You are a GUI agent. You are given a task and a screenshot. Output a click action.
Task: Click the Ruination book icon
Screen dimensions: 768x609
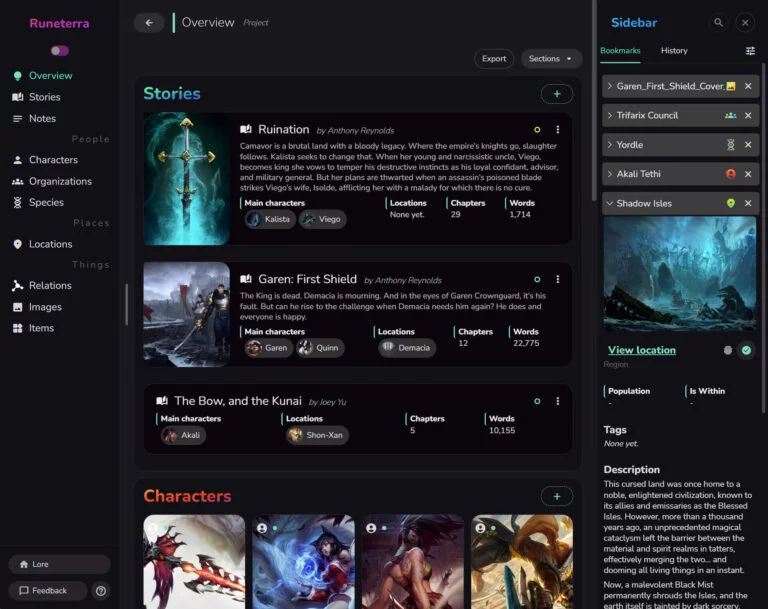(246, 129)
